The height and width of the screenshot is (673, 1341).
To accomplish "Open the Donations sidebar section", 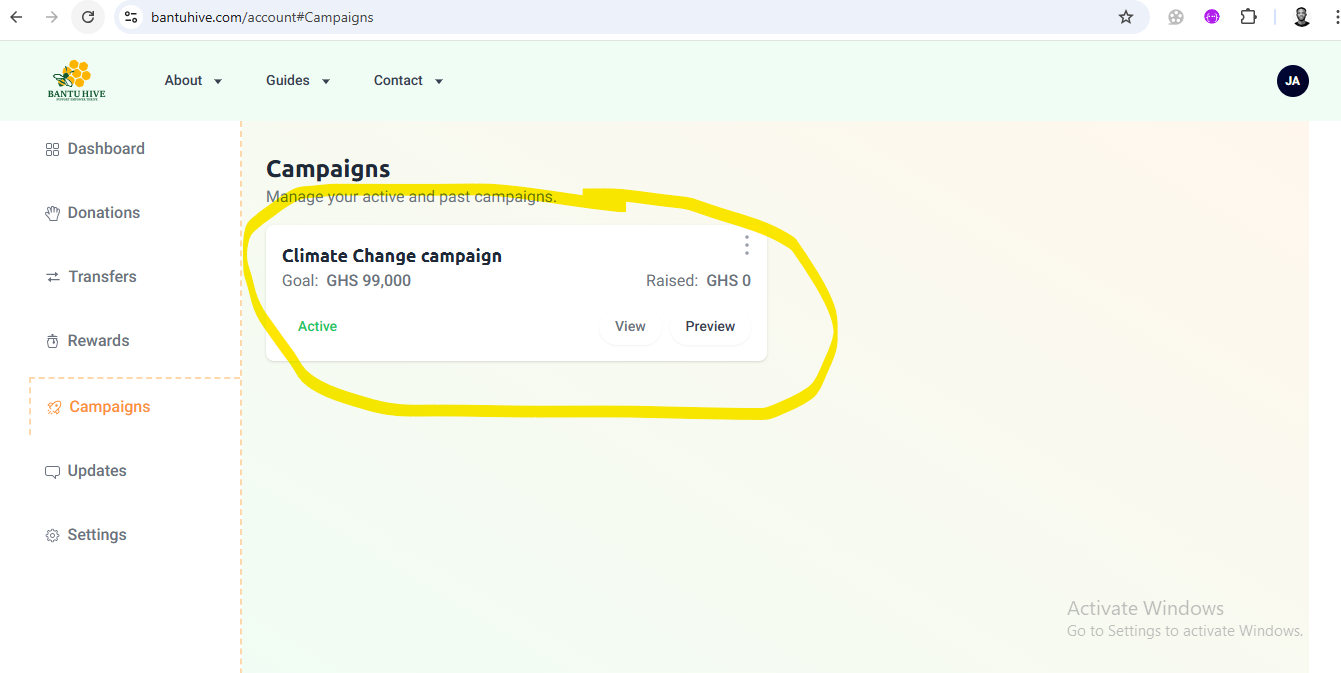I will 103,213.
